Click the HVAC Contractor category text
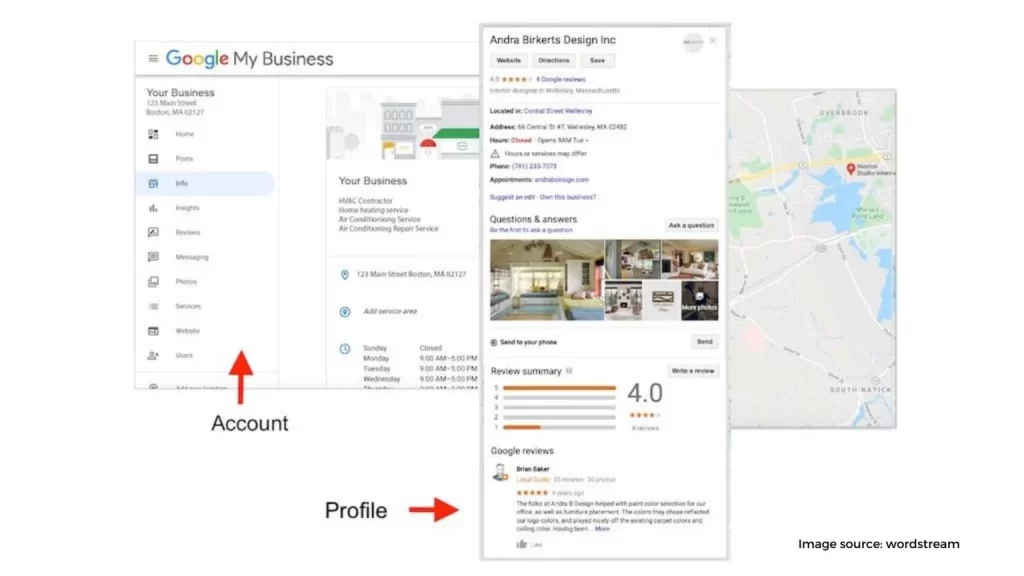Screen dimensions: 1024x576 pos(366,201)
